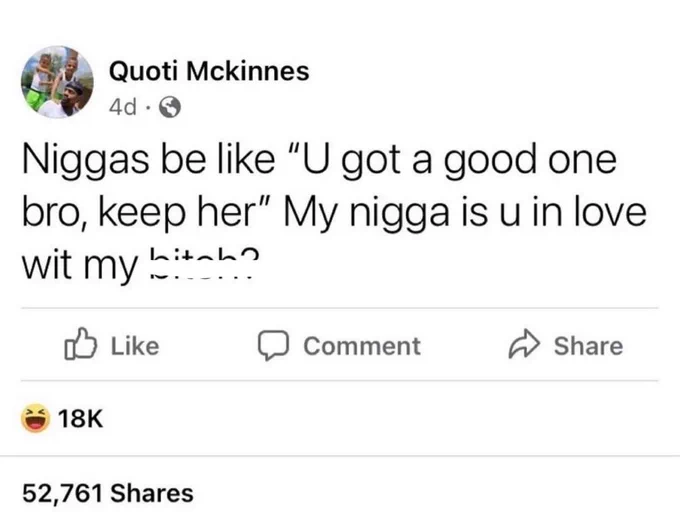Open the Quoti Mckinnes profile picture

tap(57, 84)
